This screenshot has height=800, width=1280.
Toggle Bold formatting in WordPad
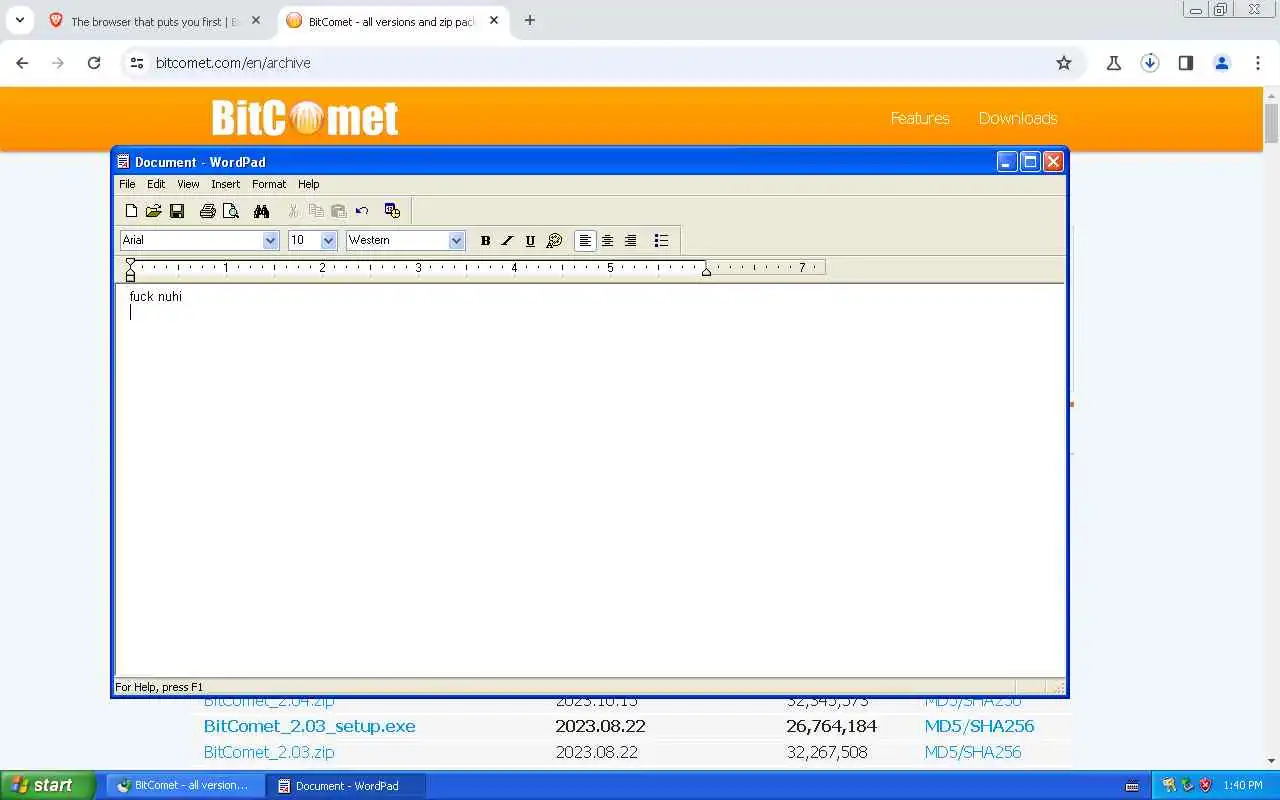tap(485, 240)
